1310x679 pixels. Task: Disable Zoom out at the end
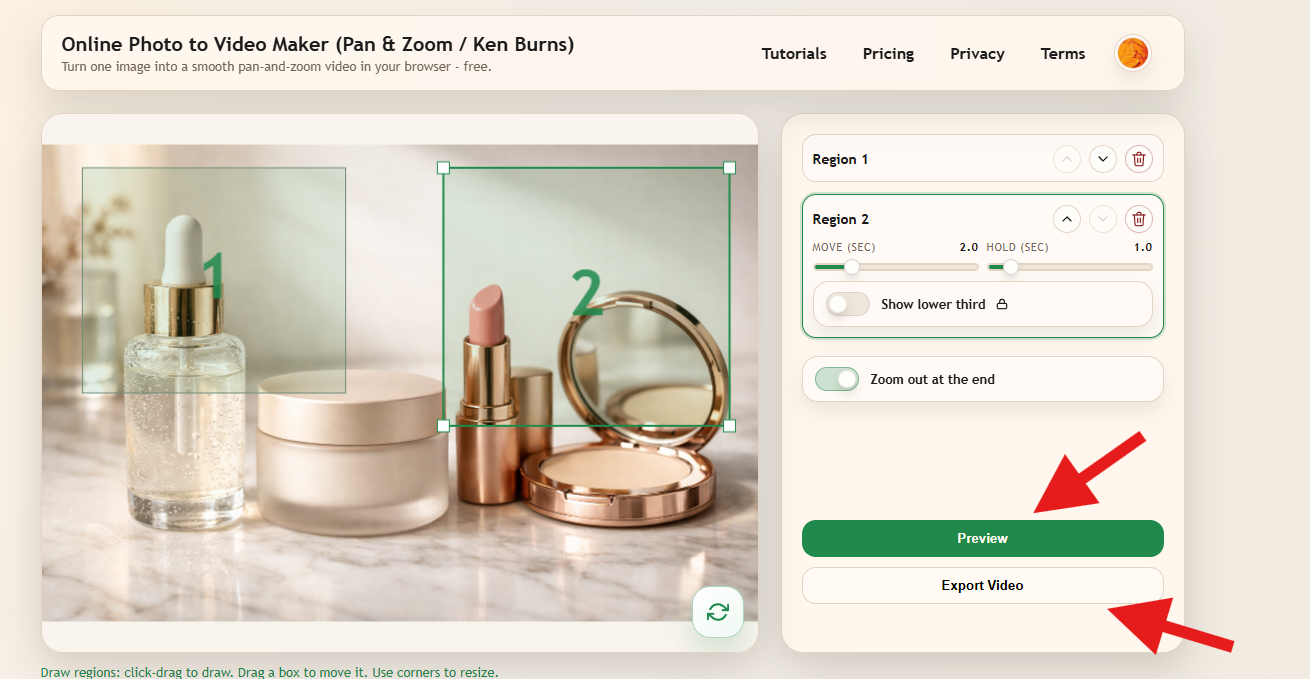[x=836, y=379]
